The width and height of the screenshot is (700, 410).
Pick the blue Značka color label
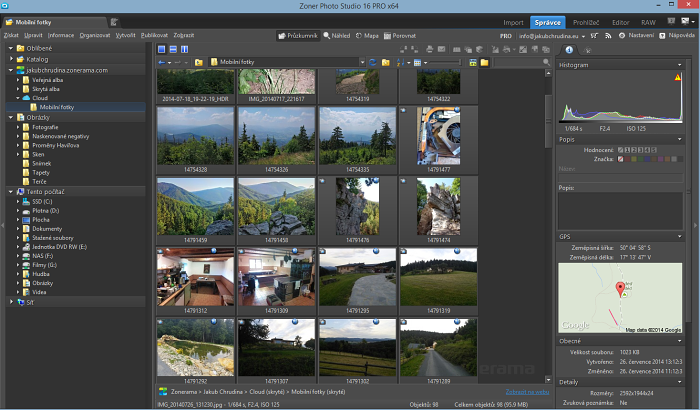tap(647, 159)
